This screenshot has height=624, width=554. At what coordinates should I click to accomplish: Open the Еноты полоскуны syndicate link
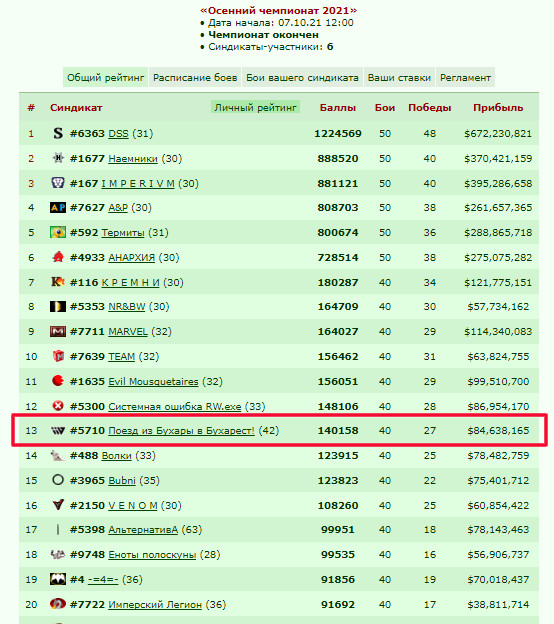[x=152, y=554]
